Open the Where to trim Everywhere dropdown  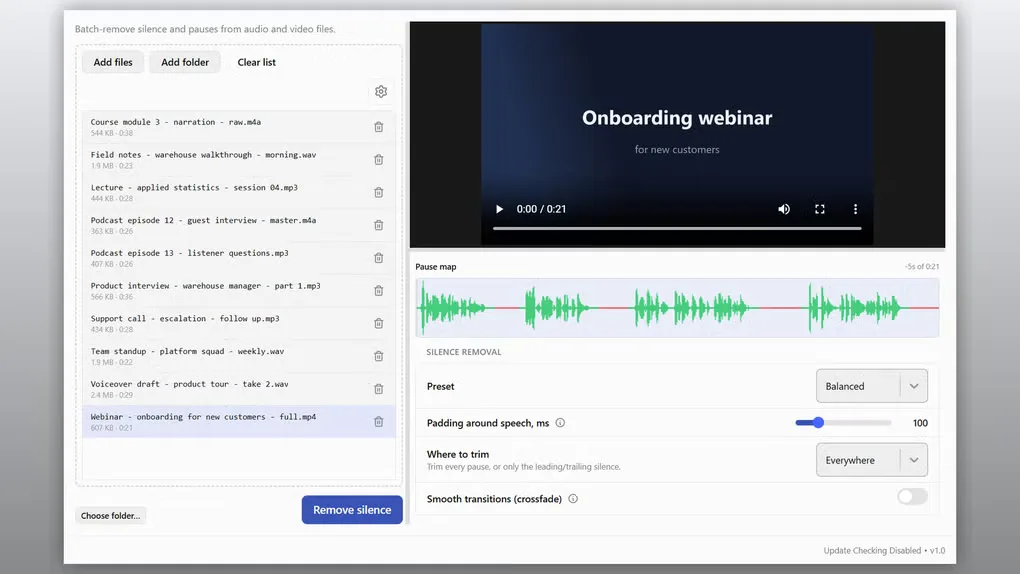point(872,460)
